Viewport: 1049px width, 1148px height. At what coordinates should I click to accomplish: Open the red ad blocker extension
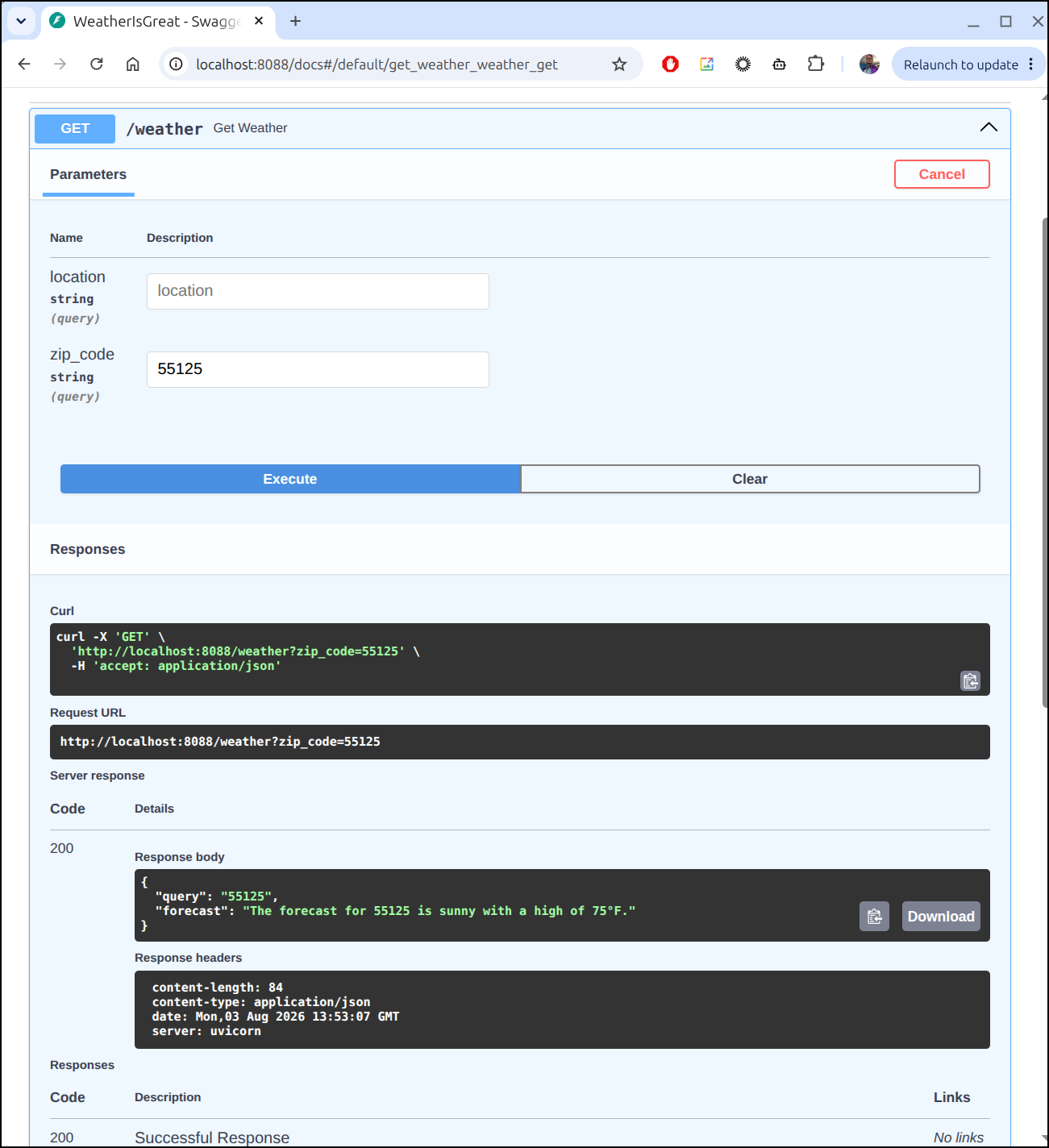pos(670,64)
